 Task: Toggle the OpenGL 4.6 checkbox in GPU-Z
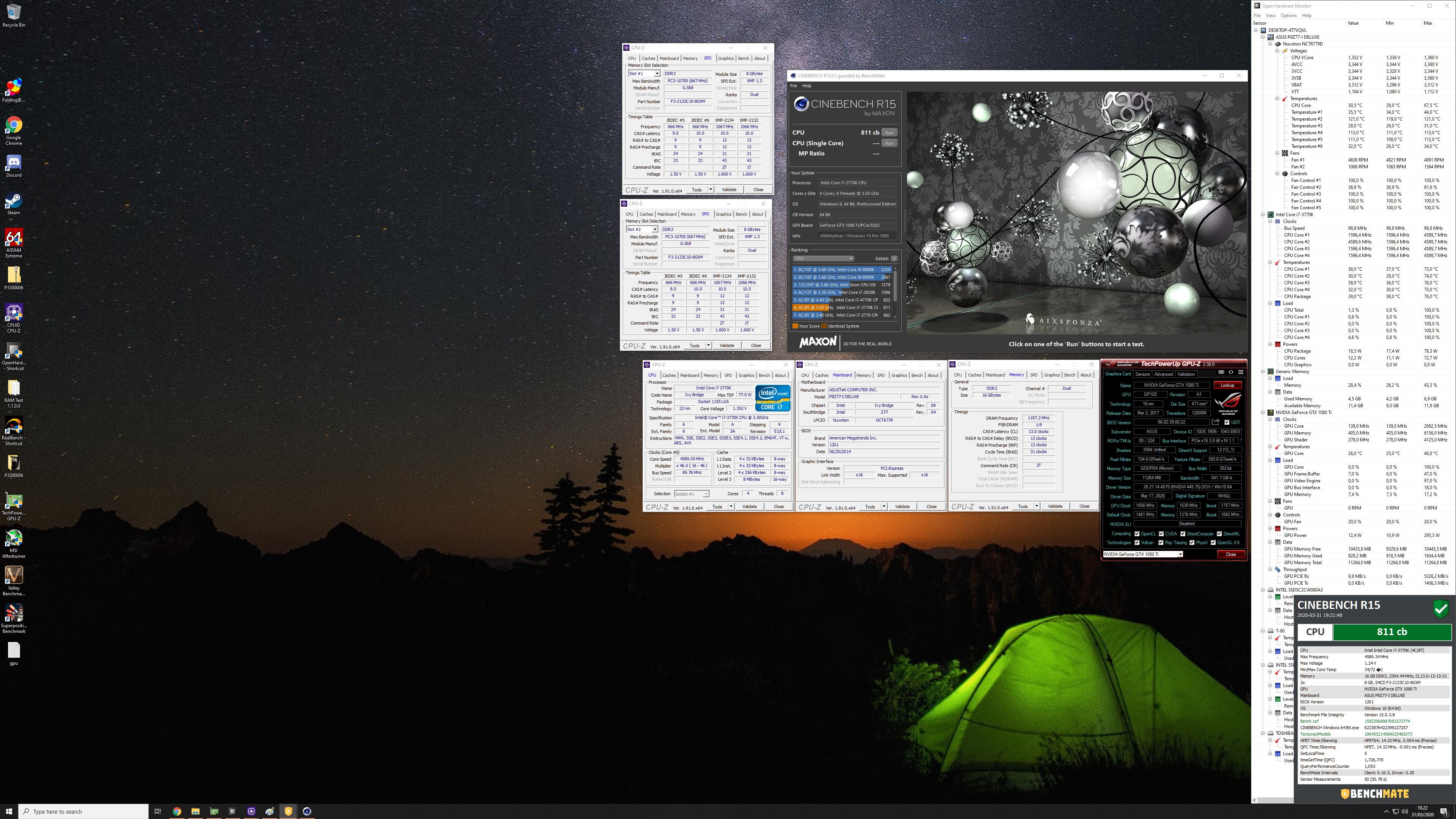pyautogui.click(x=1213, y=543)
